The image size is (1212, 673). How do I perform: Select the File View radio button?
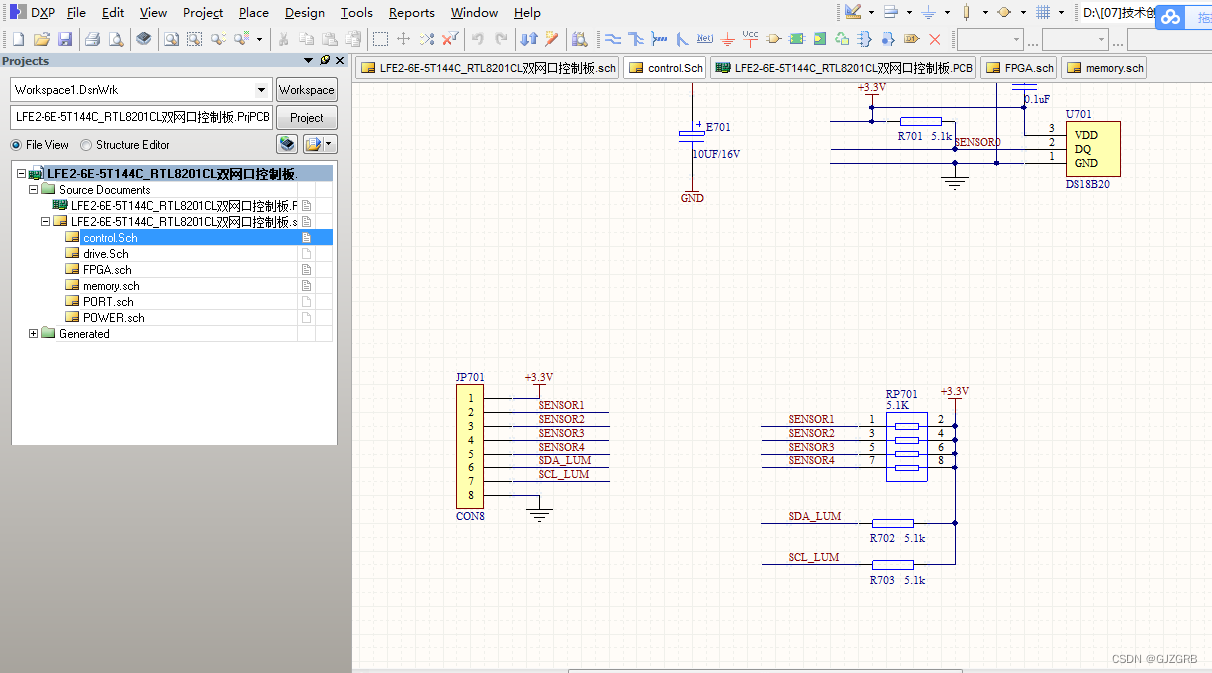click(x=14, y=144)
